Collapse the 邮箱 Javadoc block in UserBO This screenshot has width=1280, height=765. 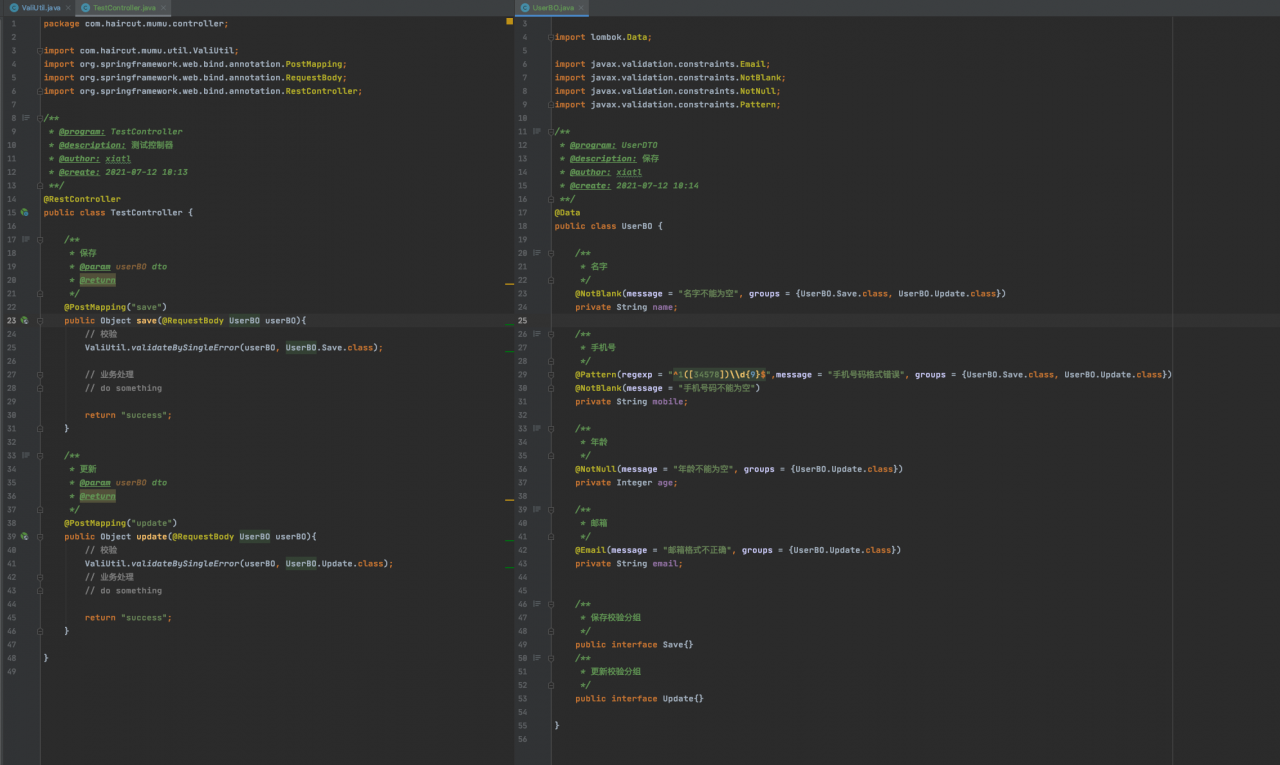point(550,509)
